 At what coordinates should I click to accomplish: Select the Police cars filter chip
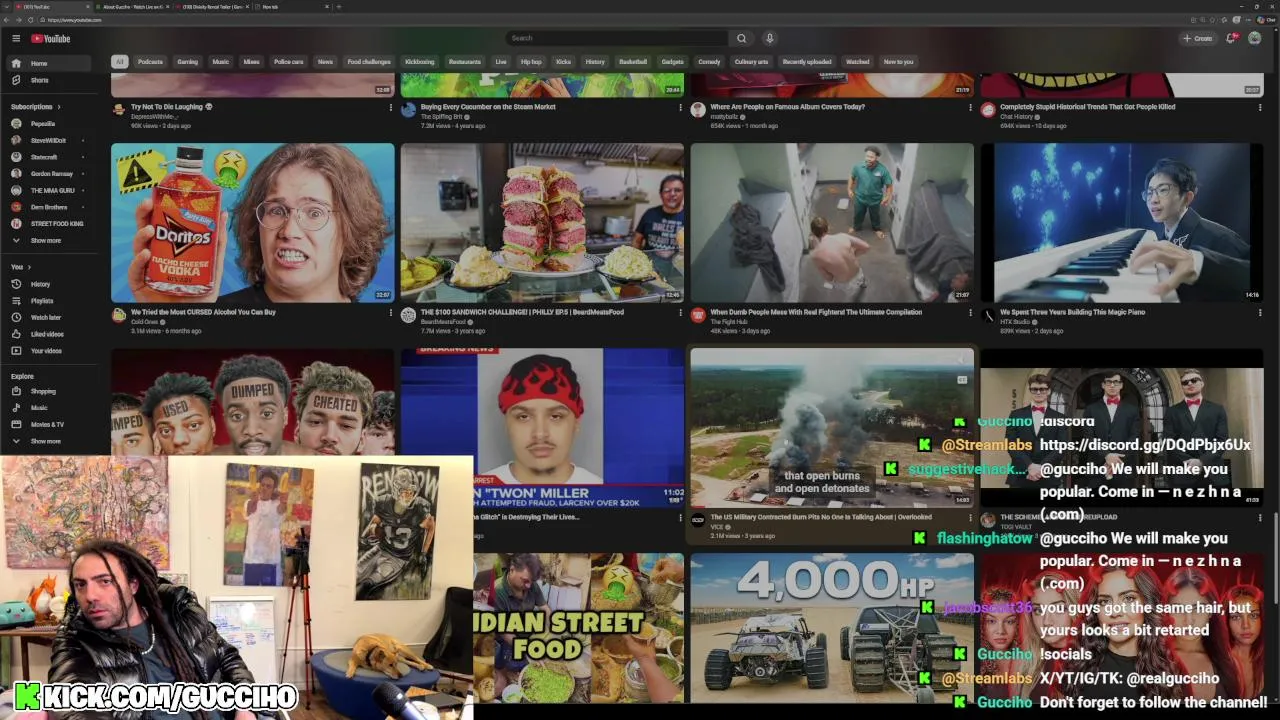pyautogui.click(x=289, y=62)
